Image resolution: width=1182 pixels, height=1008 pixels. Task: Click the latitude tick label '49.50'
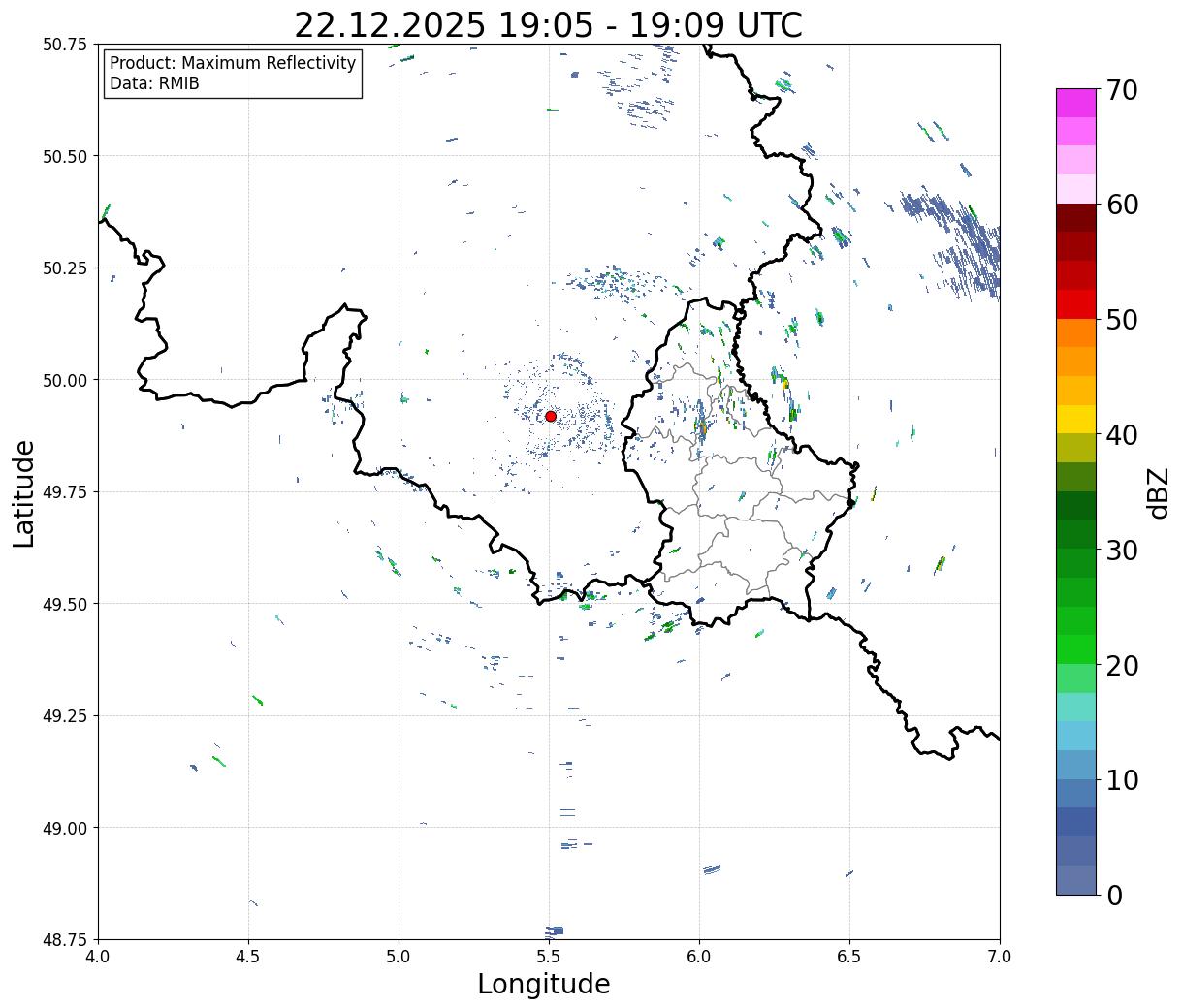tap(64, 604)
